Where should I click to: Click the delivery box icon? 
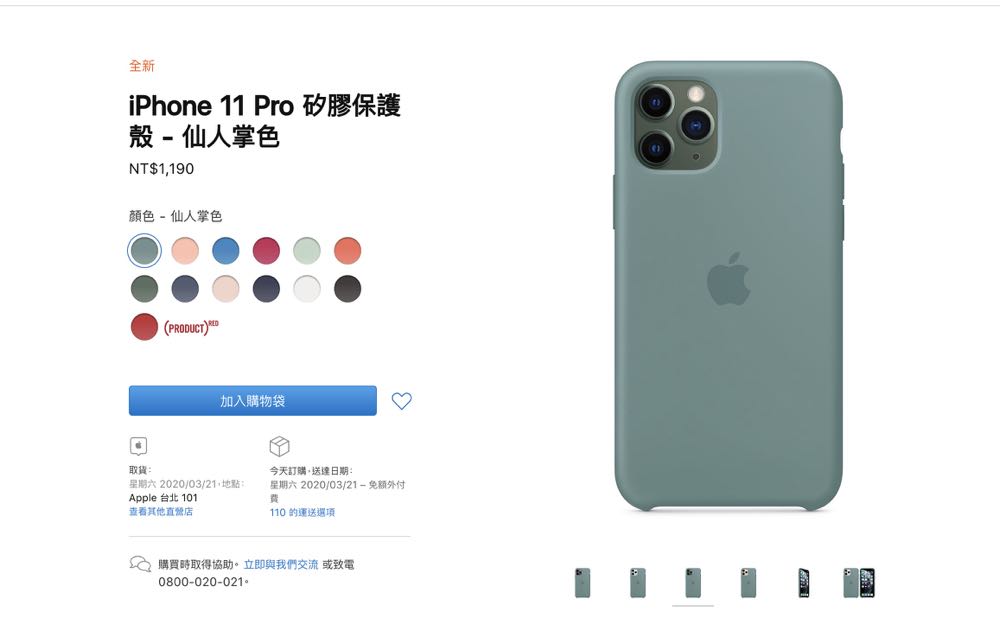click(x=279, y=446)
